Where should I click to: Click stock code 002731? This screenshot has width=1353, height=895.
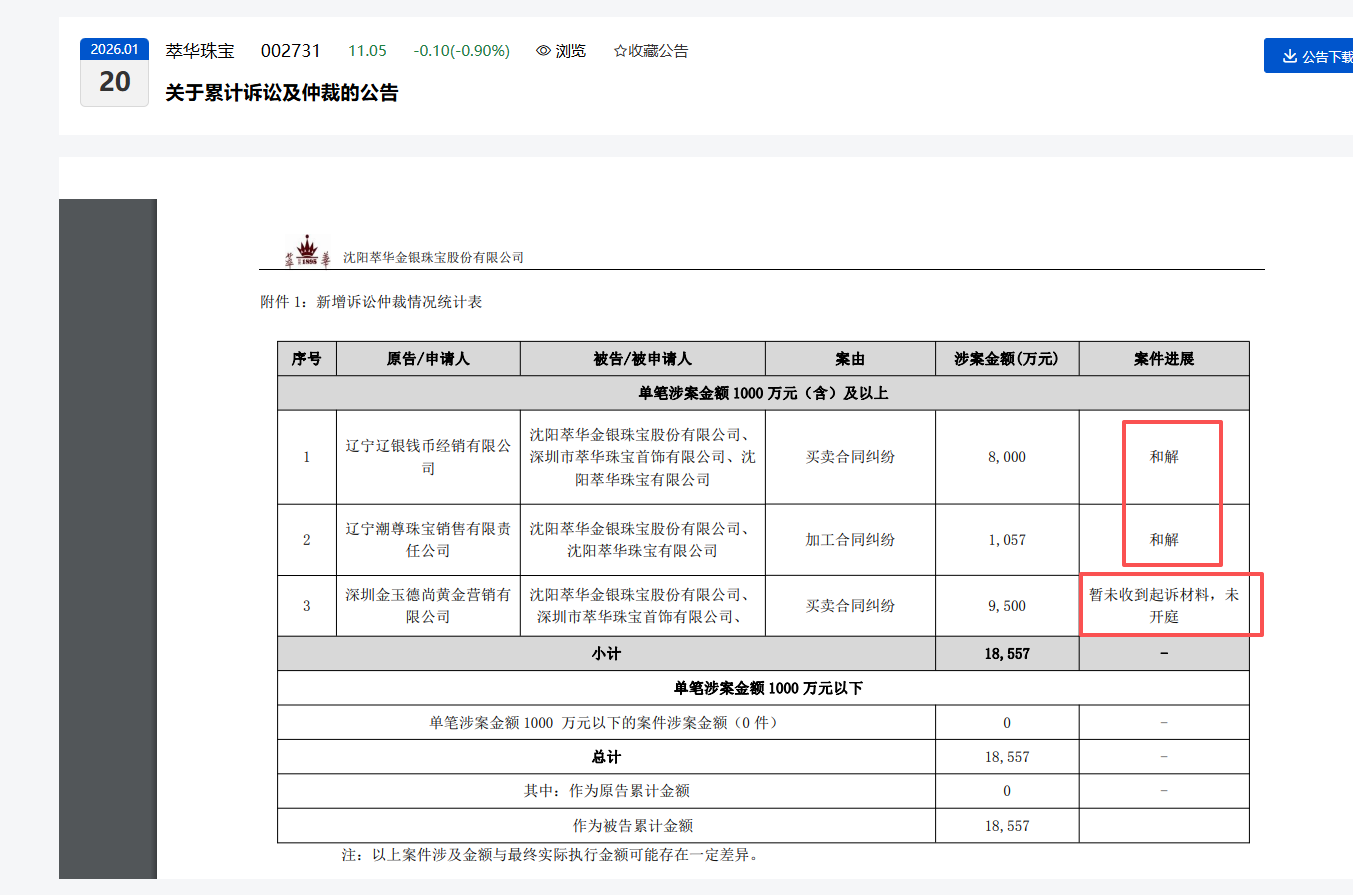coord(291,51)
